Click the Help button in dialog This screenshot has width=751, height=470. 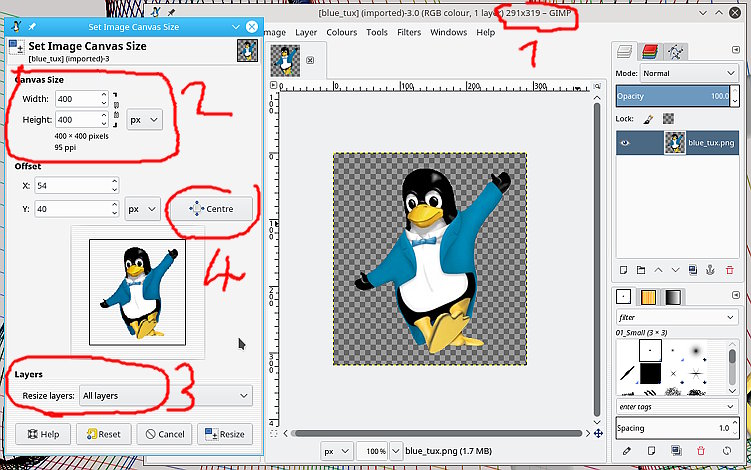[x=43, y=434]
